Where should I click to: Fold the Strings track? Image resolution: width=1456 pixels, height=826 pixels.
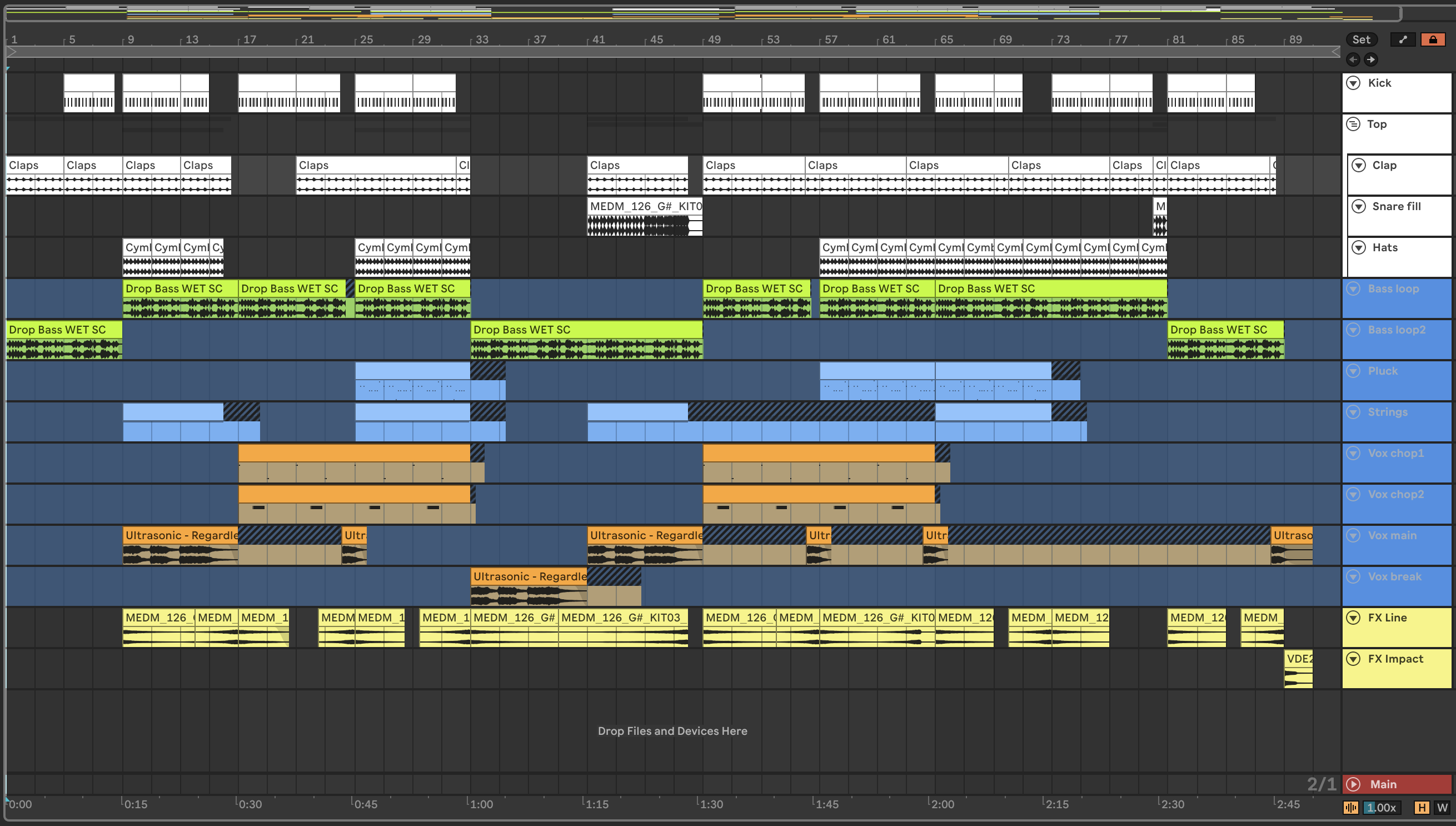point(1353,412)
